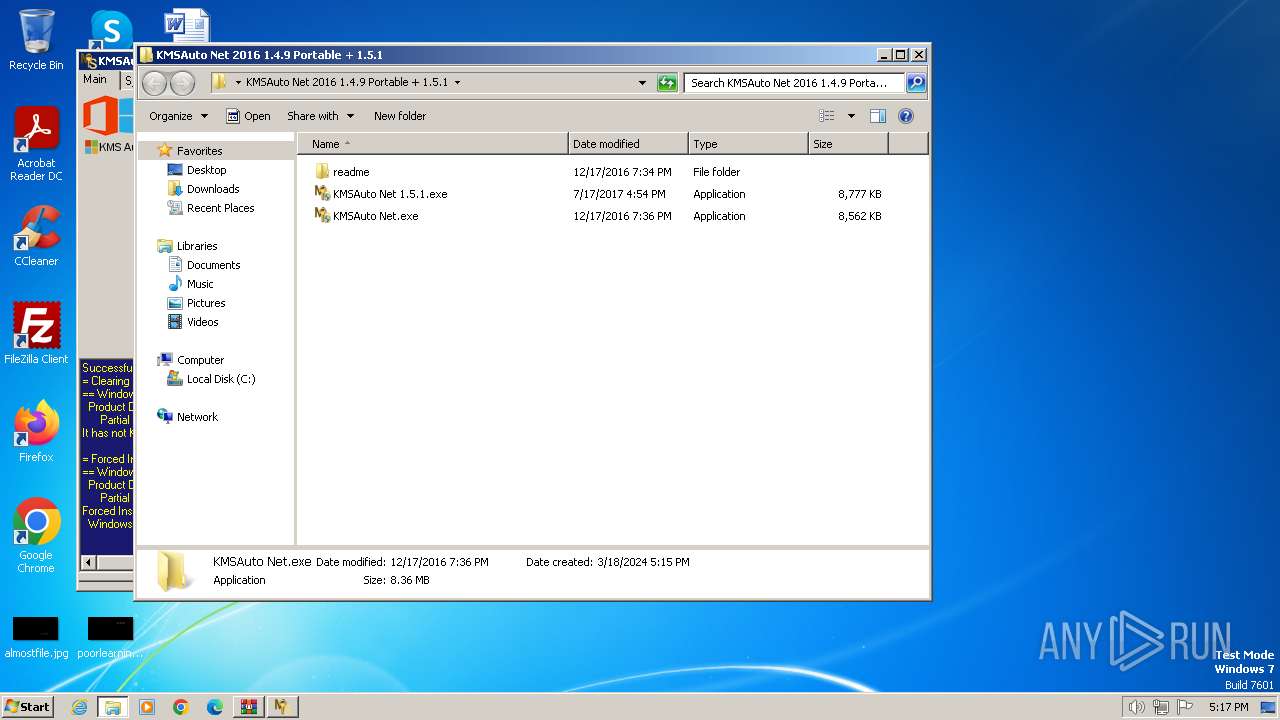Click the Change your view icon
1280x720 pixels.
tap(827, 116)
